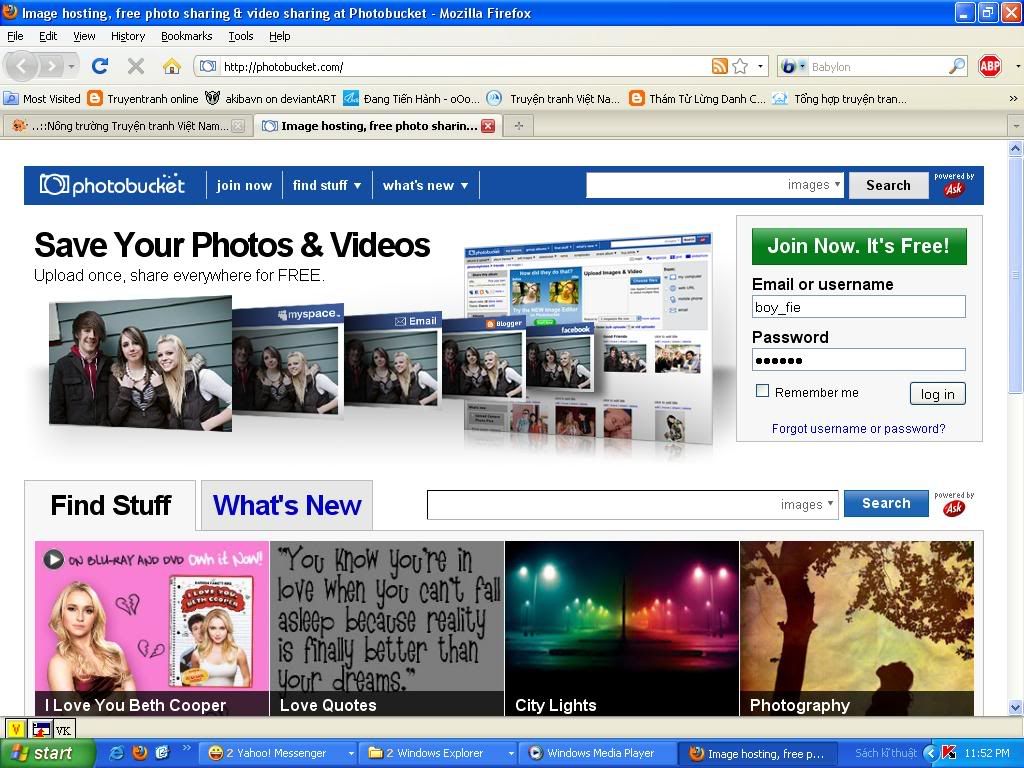Click the Email or username field
This screenshot has width=1024, height=768.
click(859, 307)
